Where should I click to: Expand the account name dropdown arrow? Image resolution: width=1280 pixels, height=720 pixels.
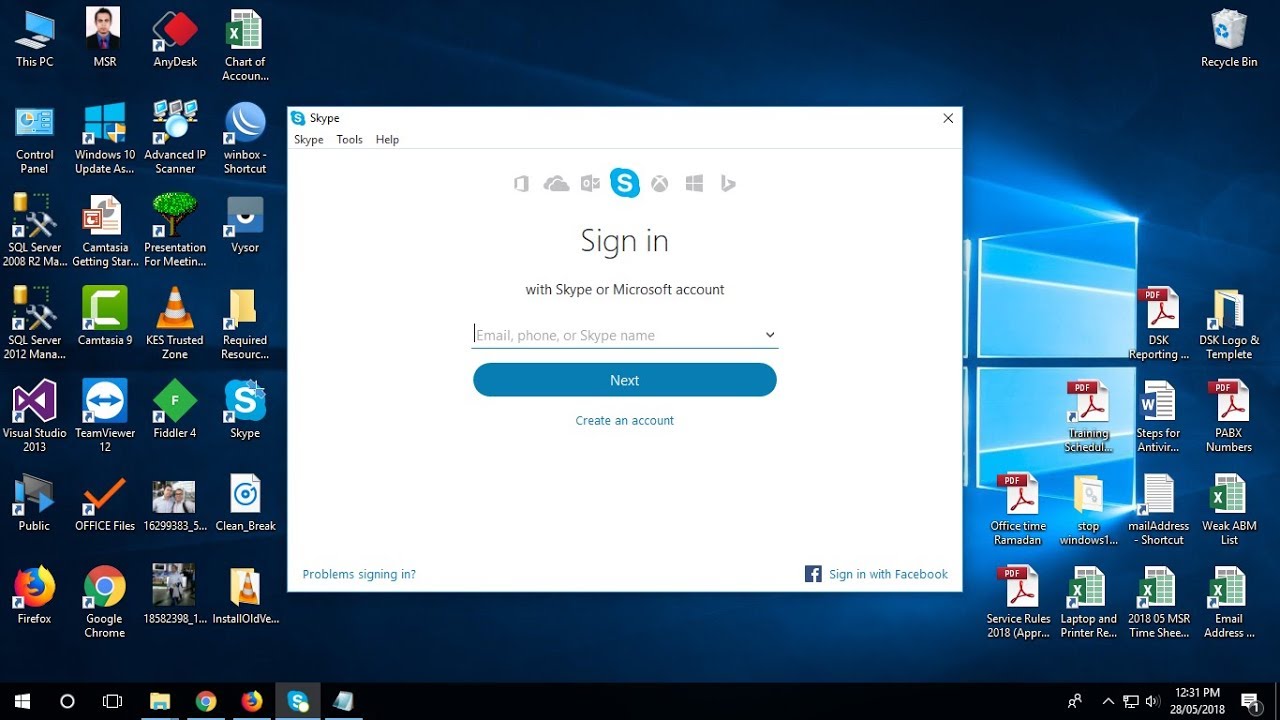770,335
